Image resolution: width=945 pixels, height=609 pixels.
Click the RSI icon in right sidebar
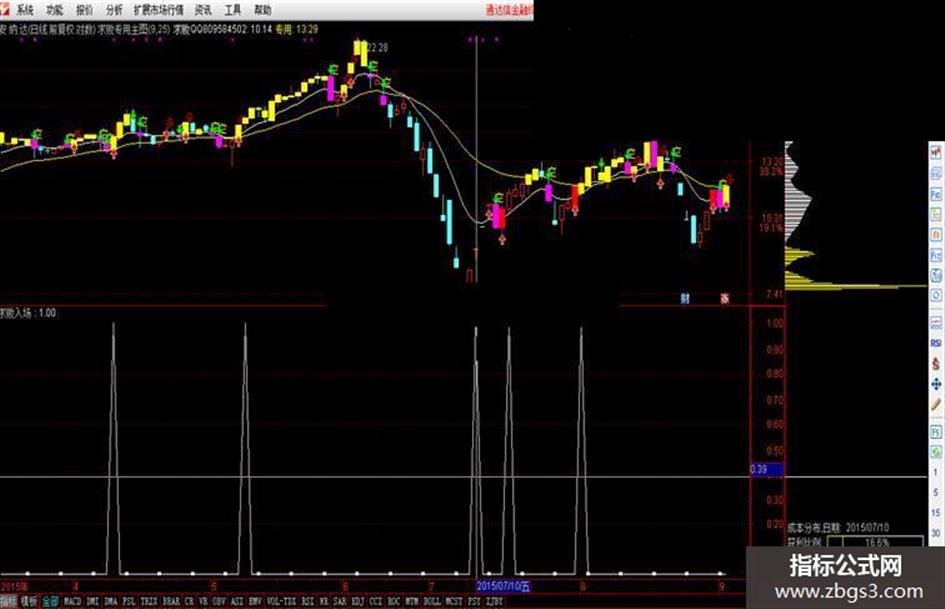pos(935,343)
